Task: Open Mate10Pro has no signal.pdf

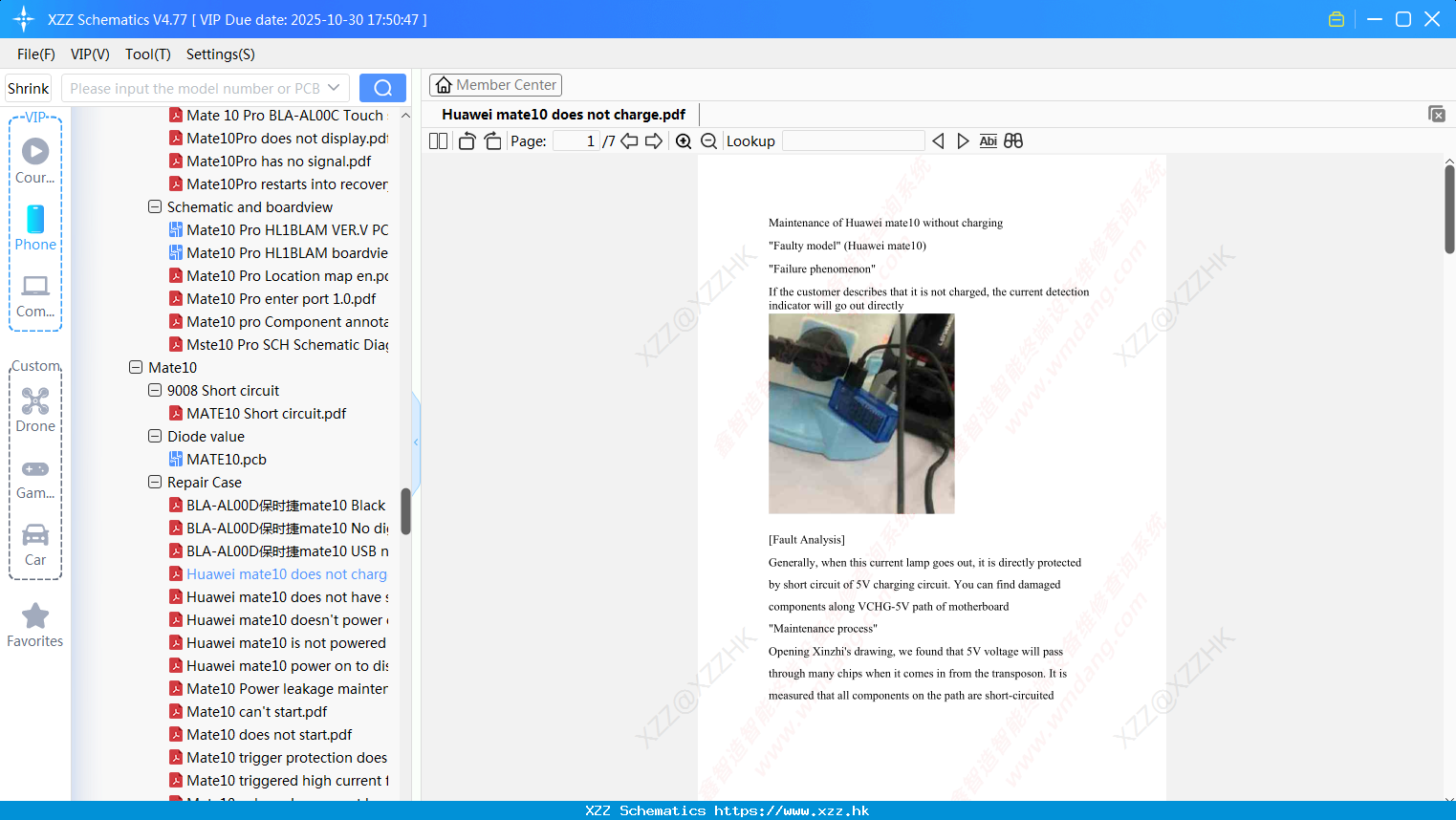Action: coord(278,161)
